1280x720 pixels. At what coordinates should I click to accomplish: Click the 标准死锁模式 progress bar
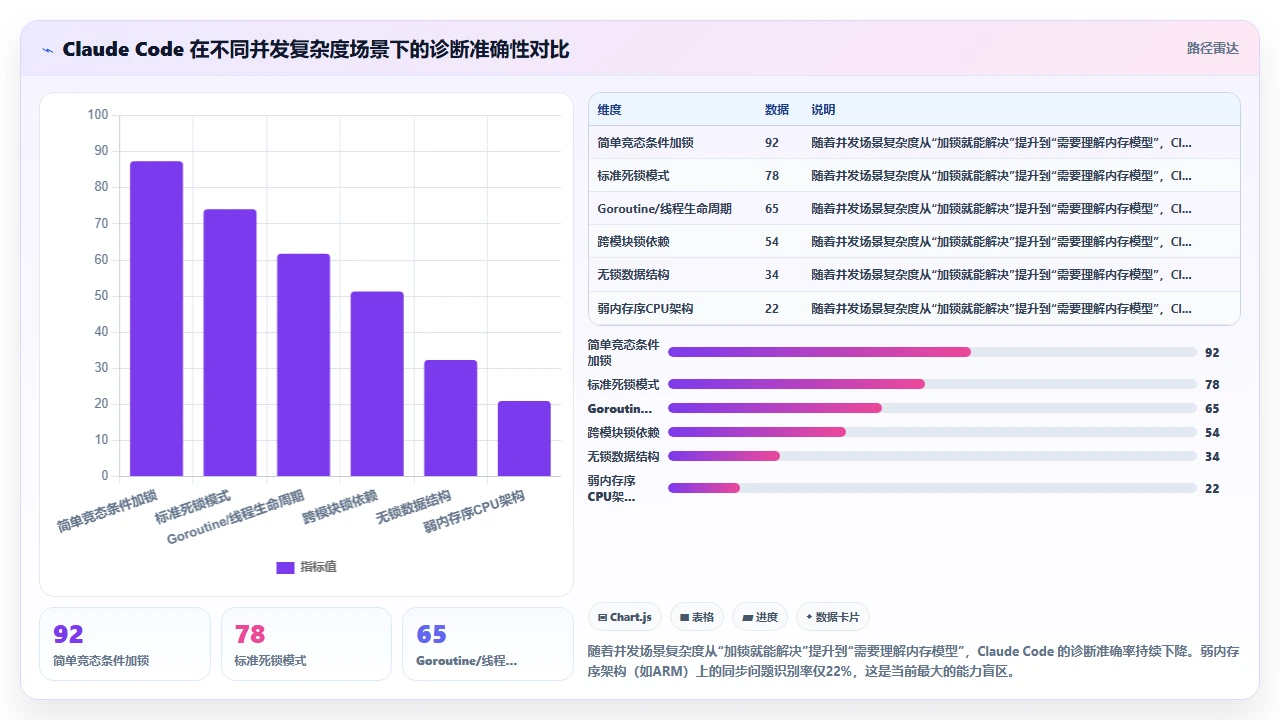tap(932, 384)
